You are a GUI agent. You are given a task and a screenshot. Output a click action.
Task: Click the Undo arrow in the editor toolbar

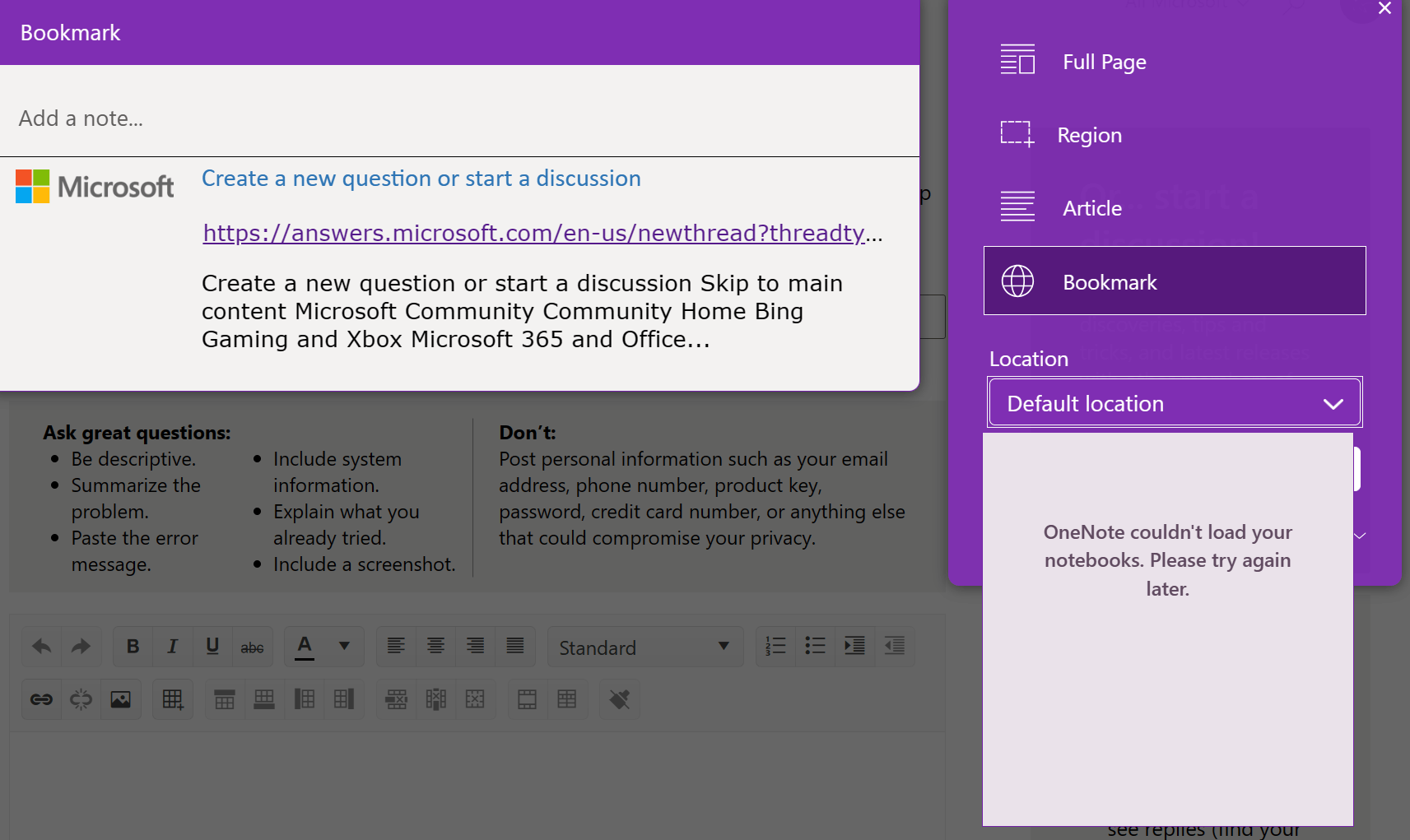pyautogui.click(x=41, y=647)
